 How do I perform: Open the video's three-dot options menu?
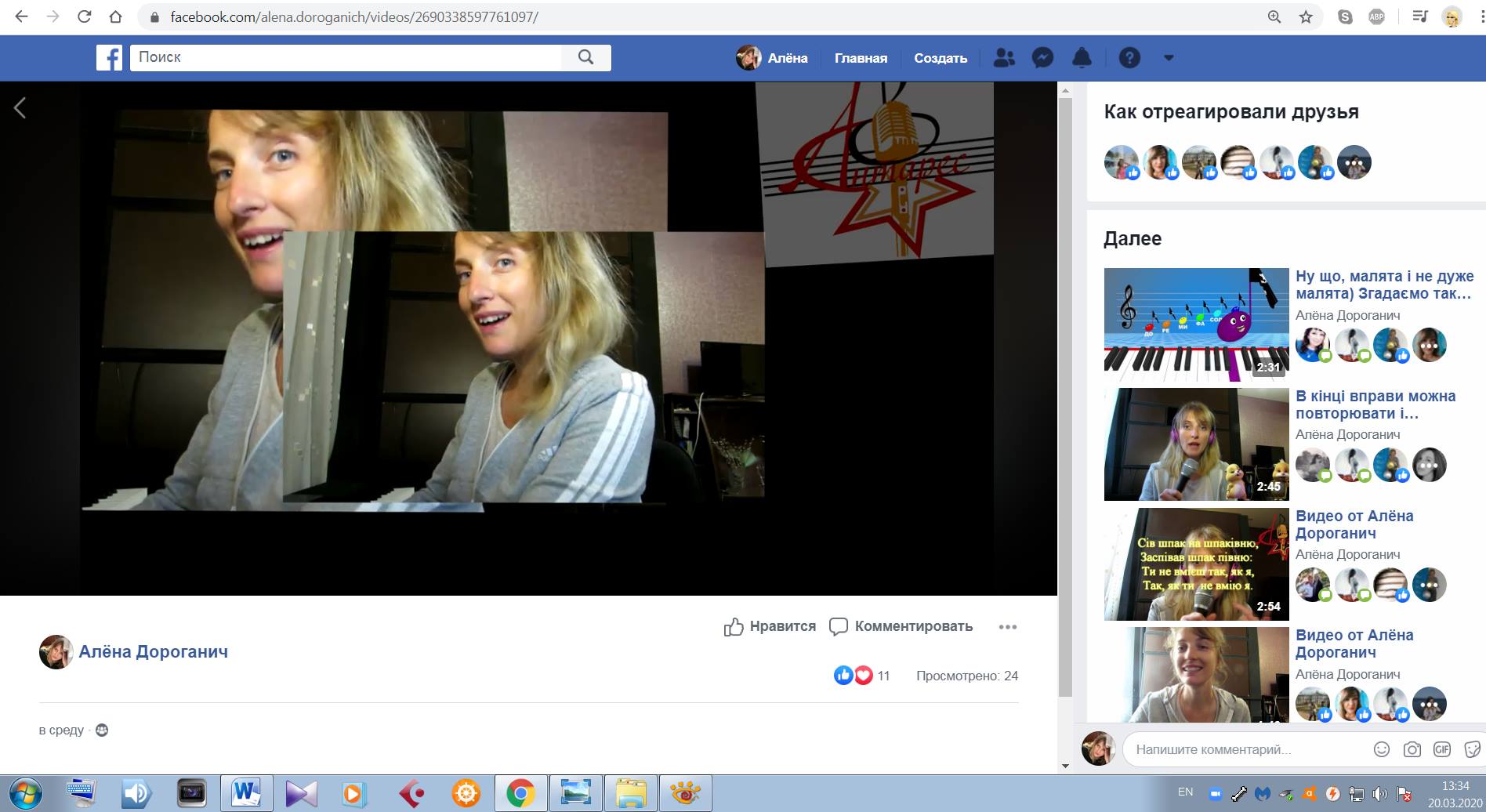(1008, 627)
